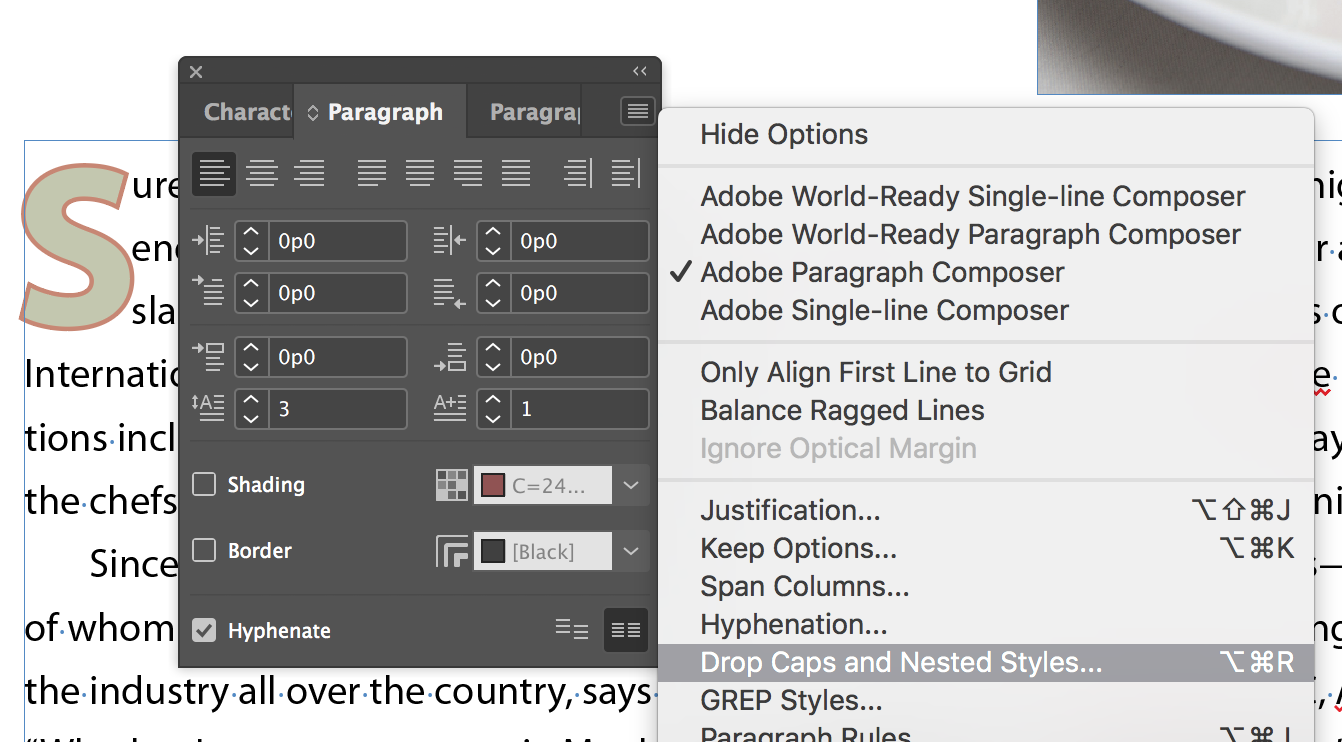This screenshot has height=742, width=1342.
Task: Enable the Shading checkbox
Action: pos(204,485)
